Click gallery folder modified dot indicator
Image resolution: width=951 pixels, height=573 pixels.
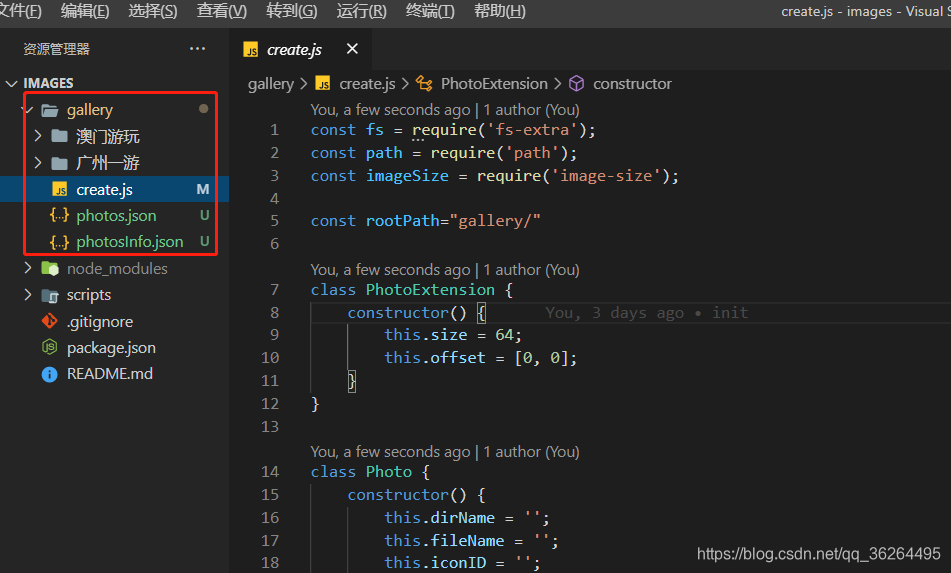click(204, 109)
